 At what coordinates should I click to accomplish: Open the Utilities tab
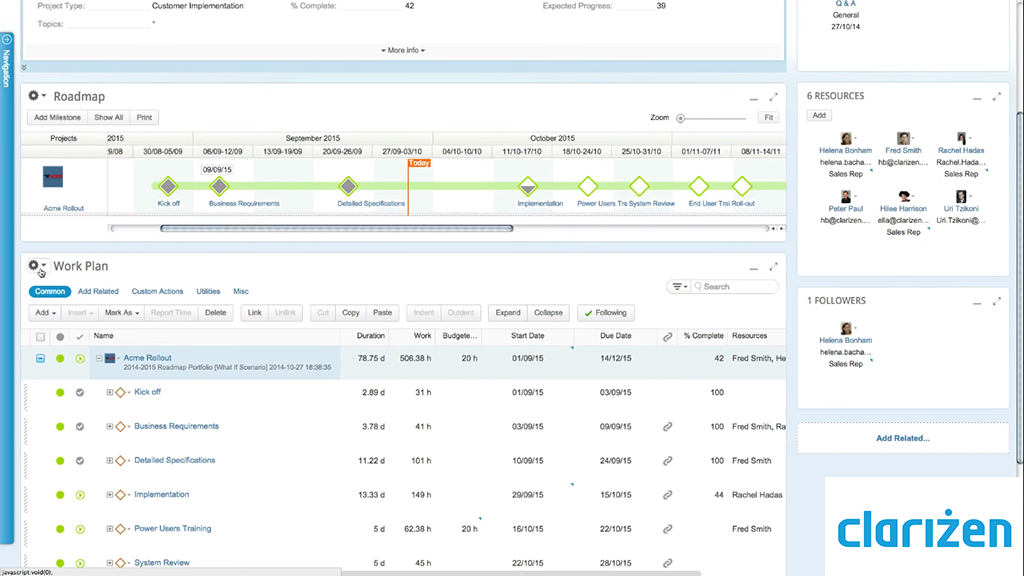click(208, 291)
